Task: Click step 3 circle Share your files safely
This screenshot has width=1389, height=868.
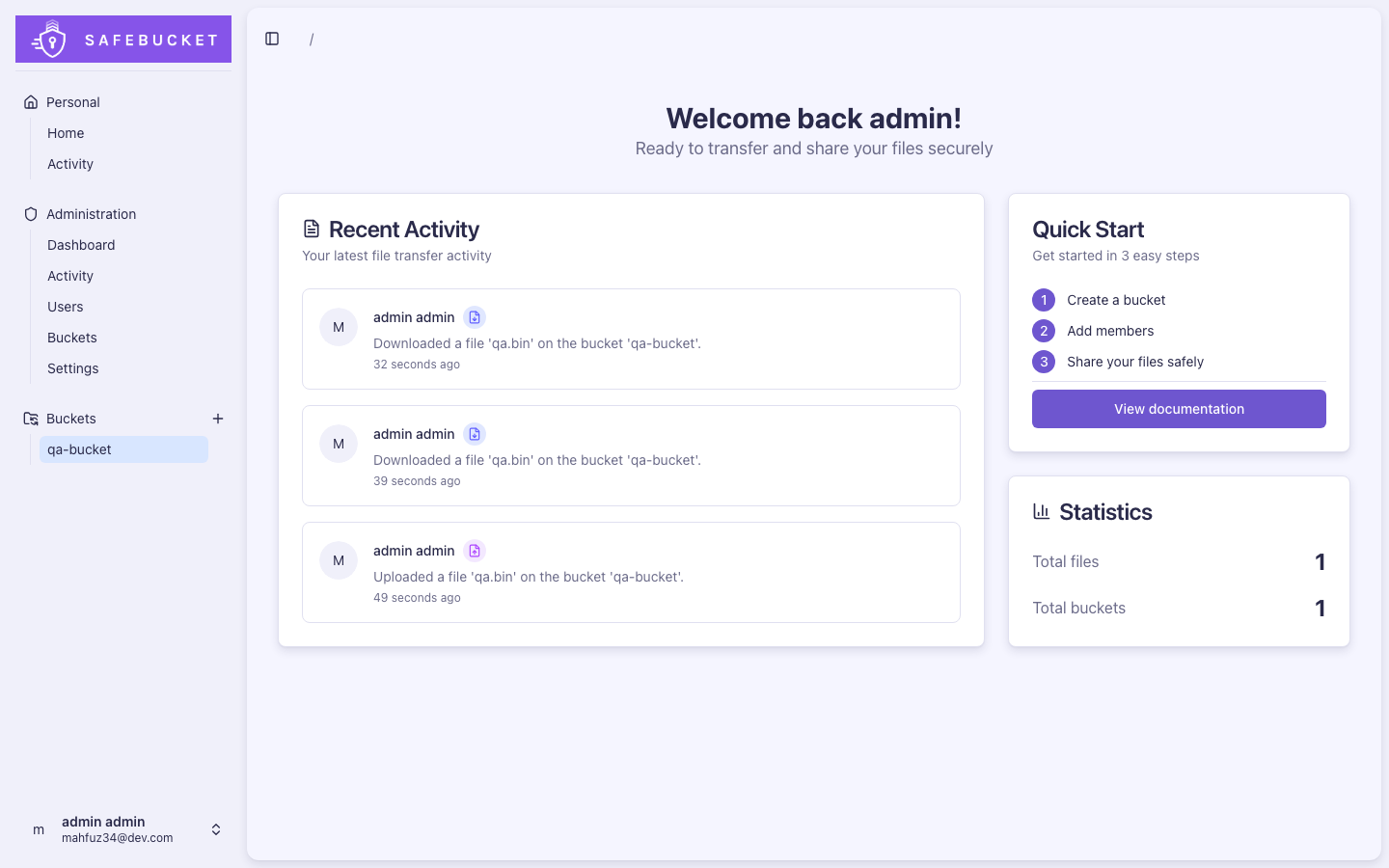Action: [x=1044, y=362]
